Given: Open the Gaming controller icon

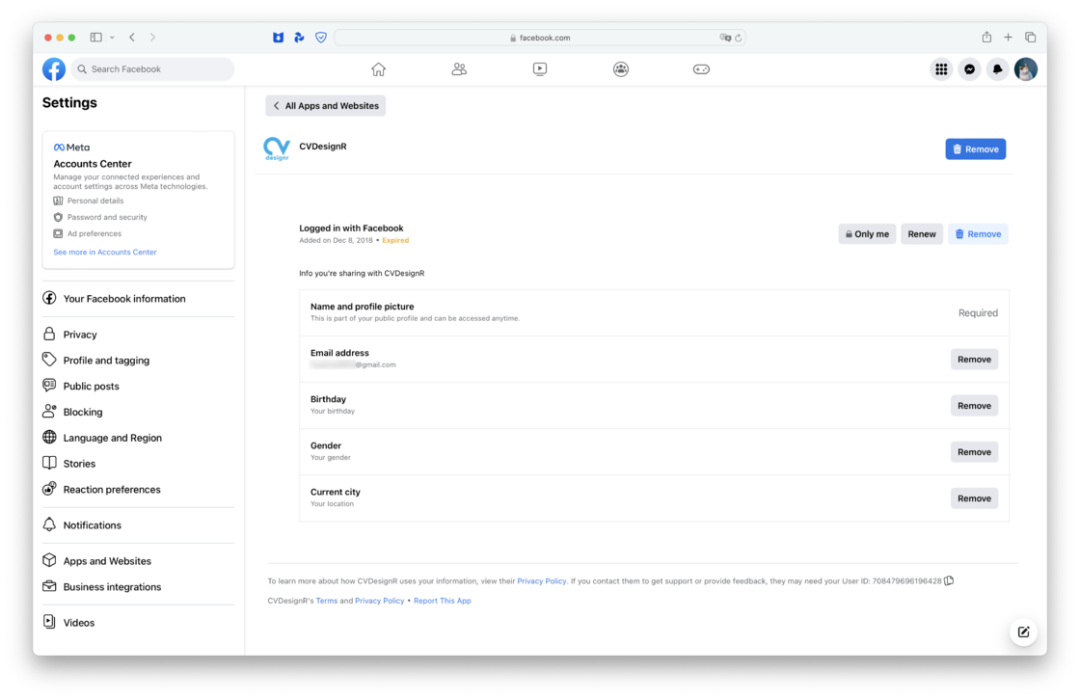Looking at the screenshot, I should click(x=701, y=69).
